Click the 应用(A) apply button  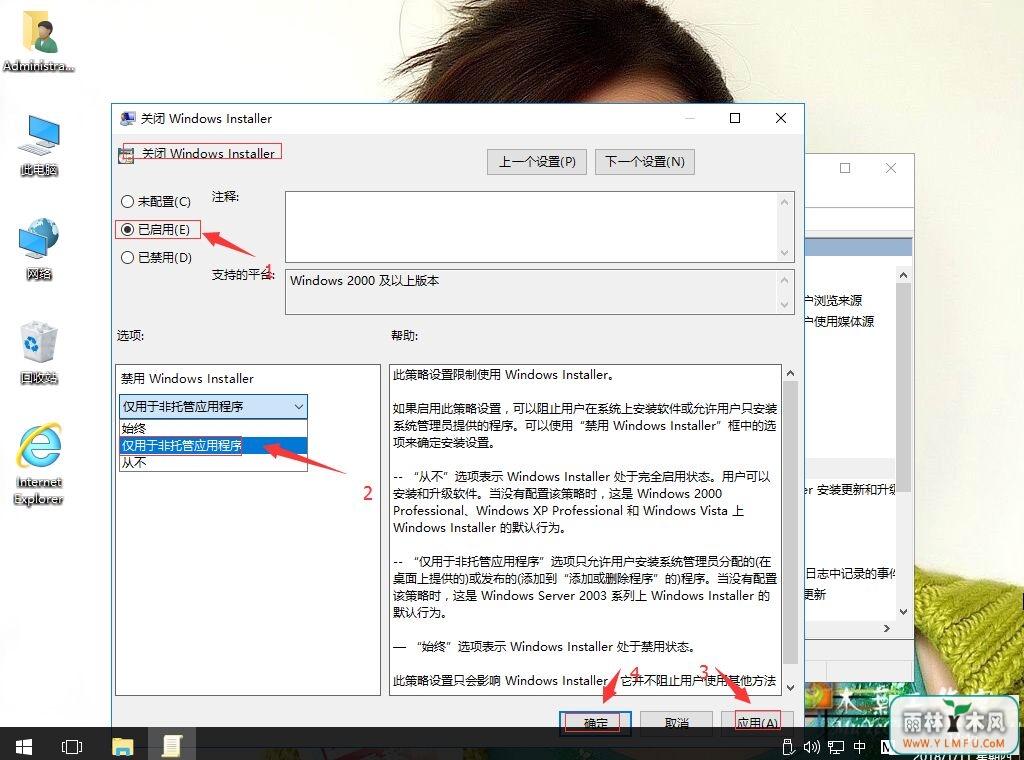[757, 723]
